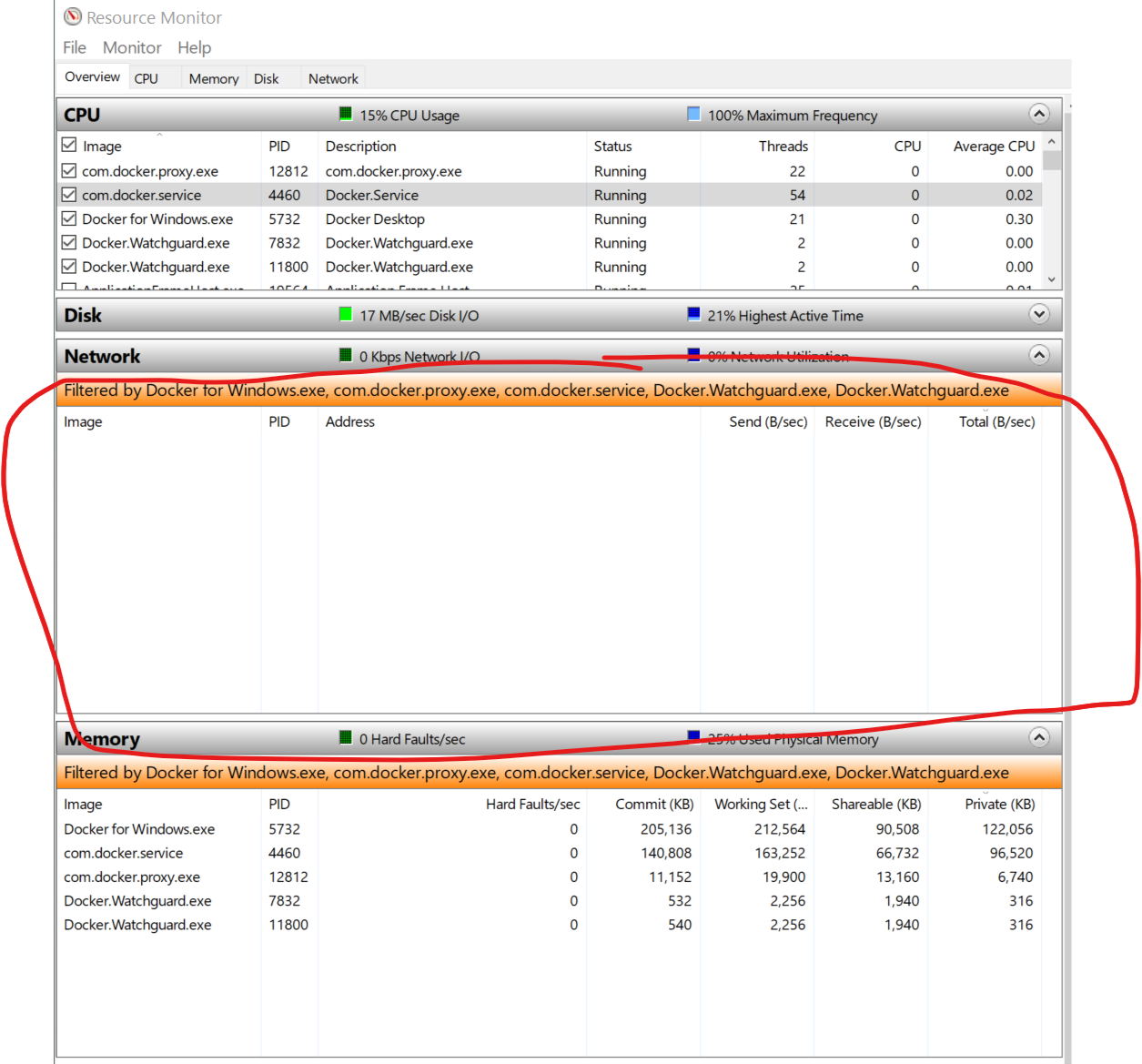Image resolution: width=1142 pixels, height=1064 pixels.
Task: Click the blue Maximum Frequency indicator square
Action: pos(693,114)
